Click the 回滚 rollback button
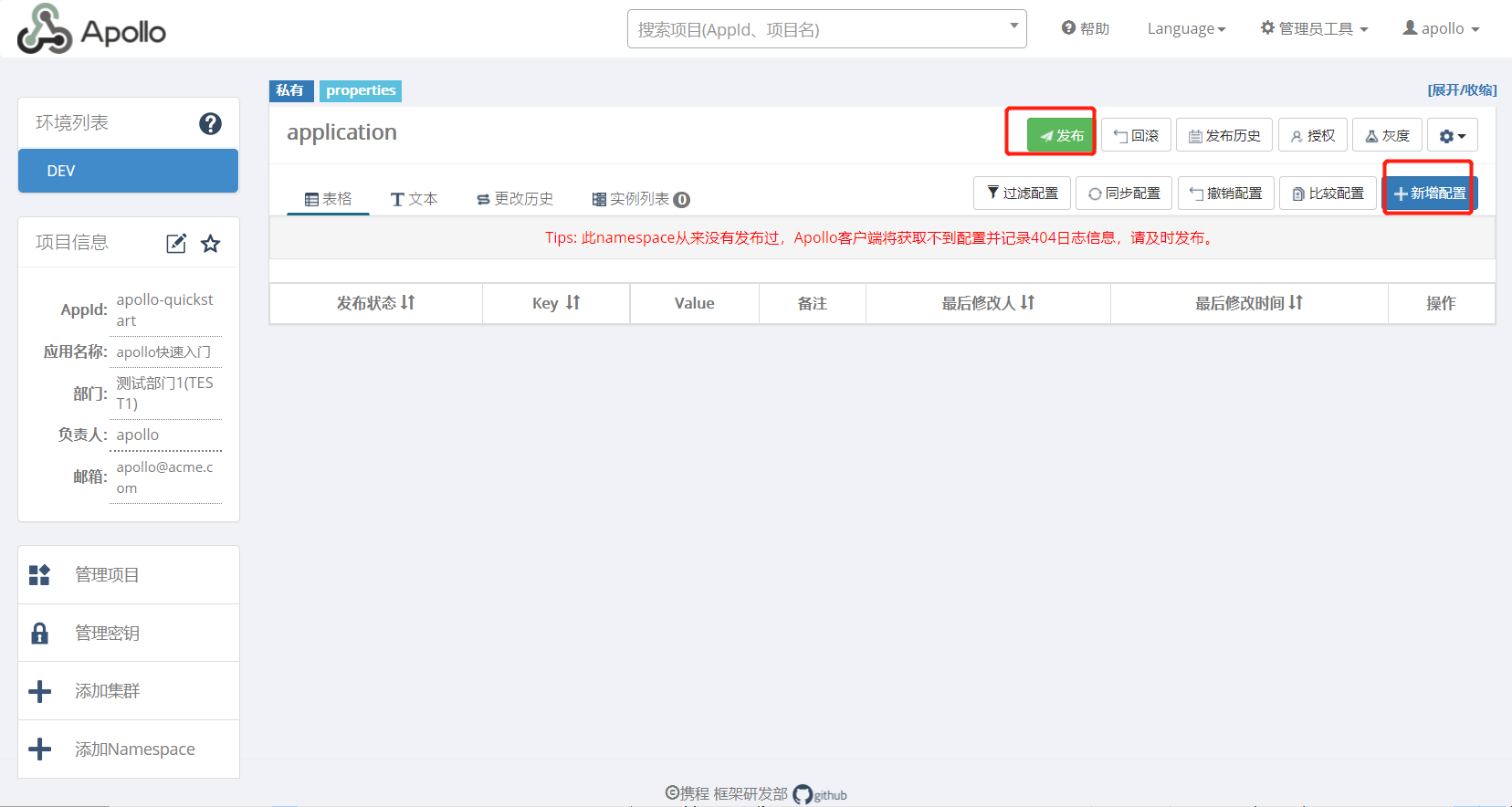 (x=1136, y=136)
